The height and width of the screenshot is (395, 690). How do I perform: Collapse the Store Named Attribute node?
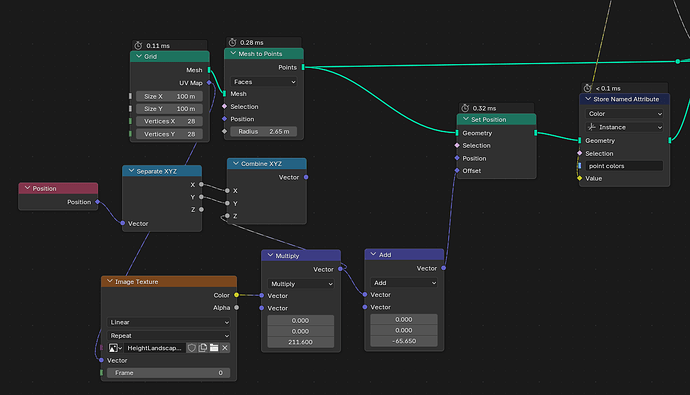588,99
